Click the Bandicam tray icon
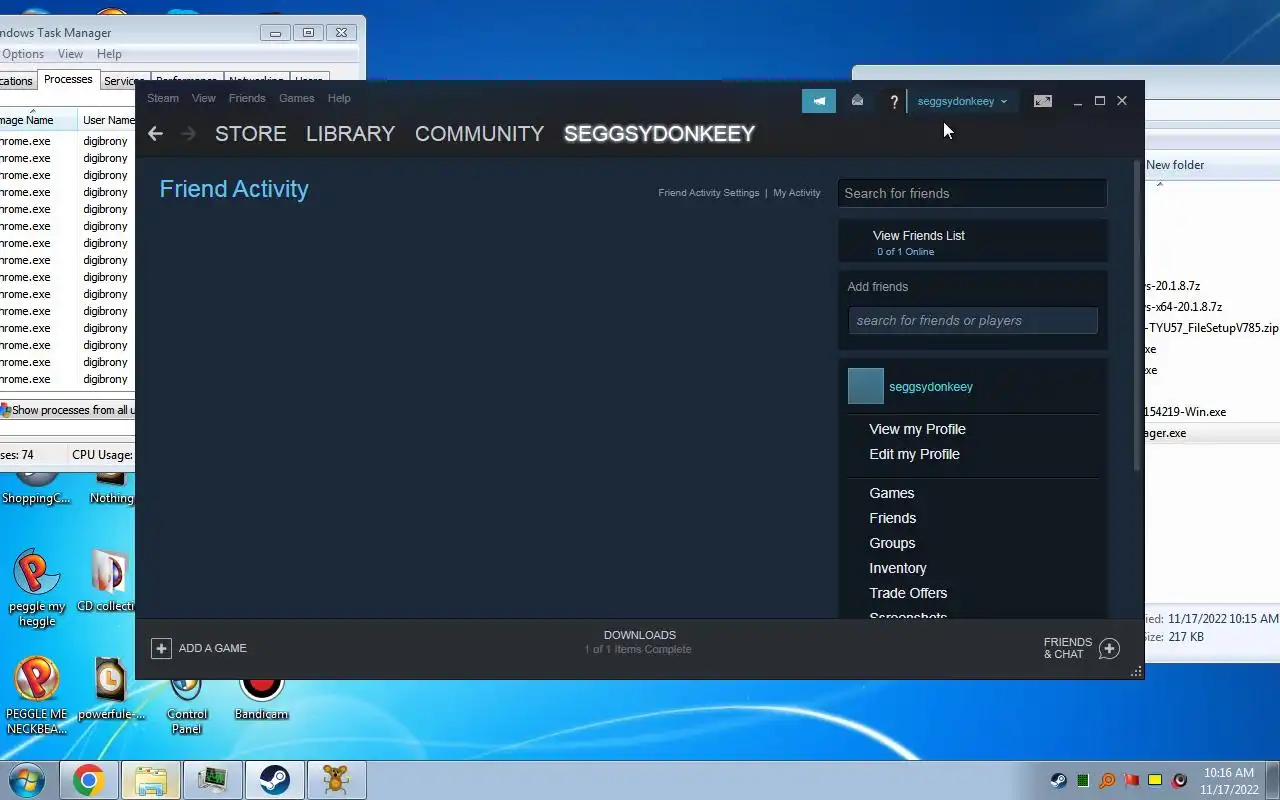Viewport: 1280px width, 800px height. point(1180,780)
